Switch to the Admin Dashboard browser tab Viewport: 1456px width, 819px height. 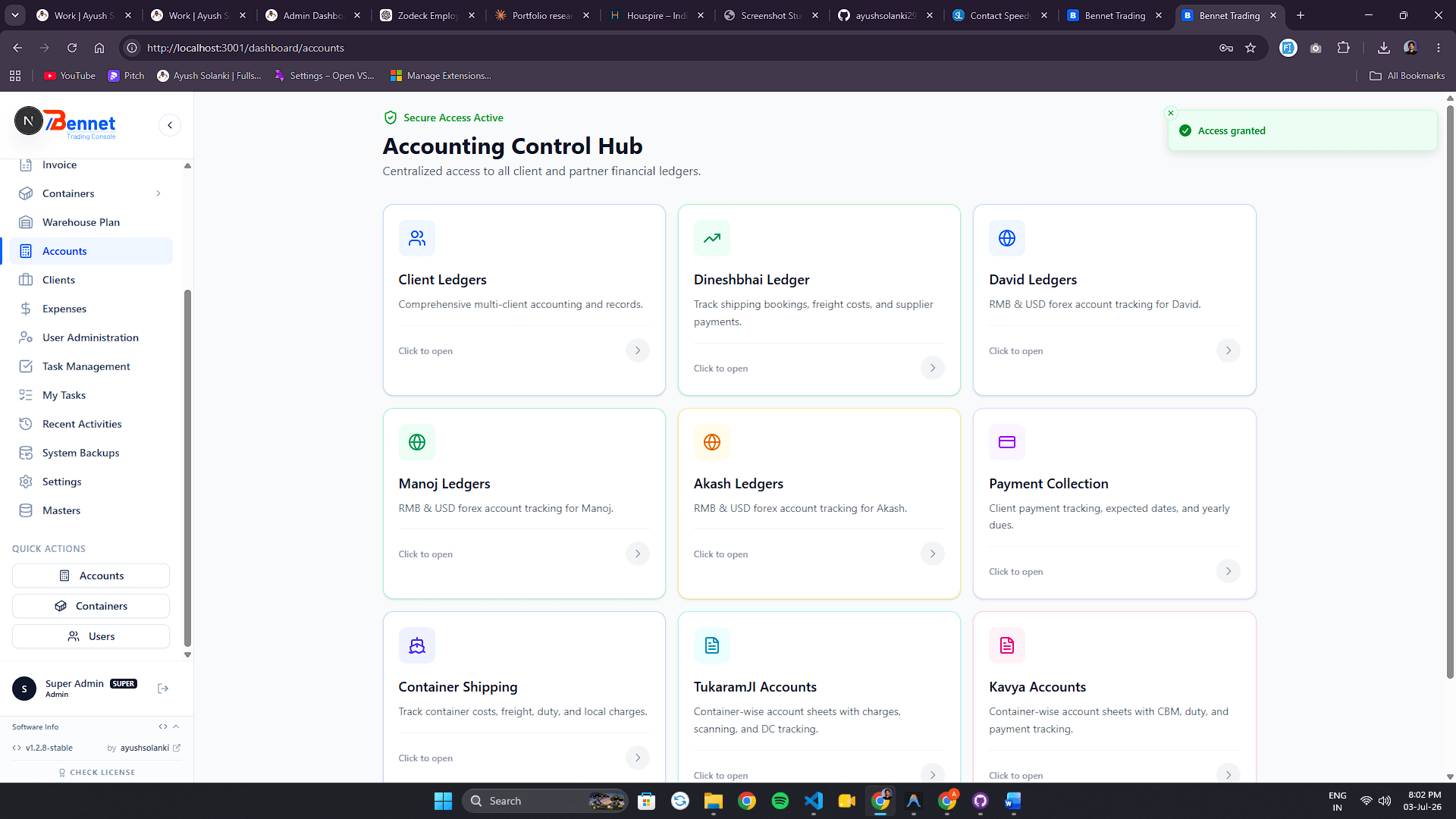314,15
